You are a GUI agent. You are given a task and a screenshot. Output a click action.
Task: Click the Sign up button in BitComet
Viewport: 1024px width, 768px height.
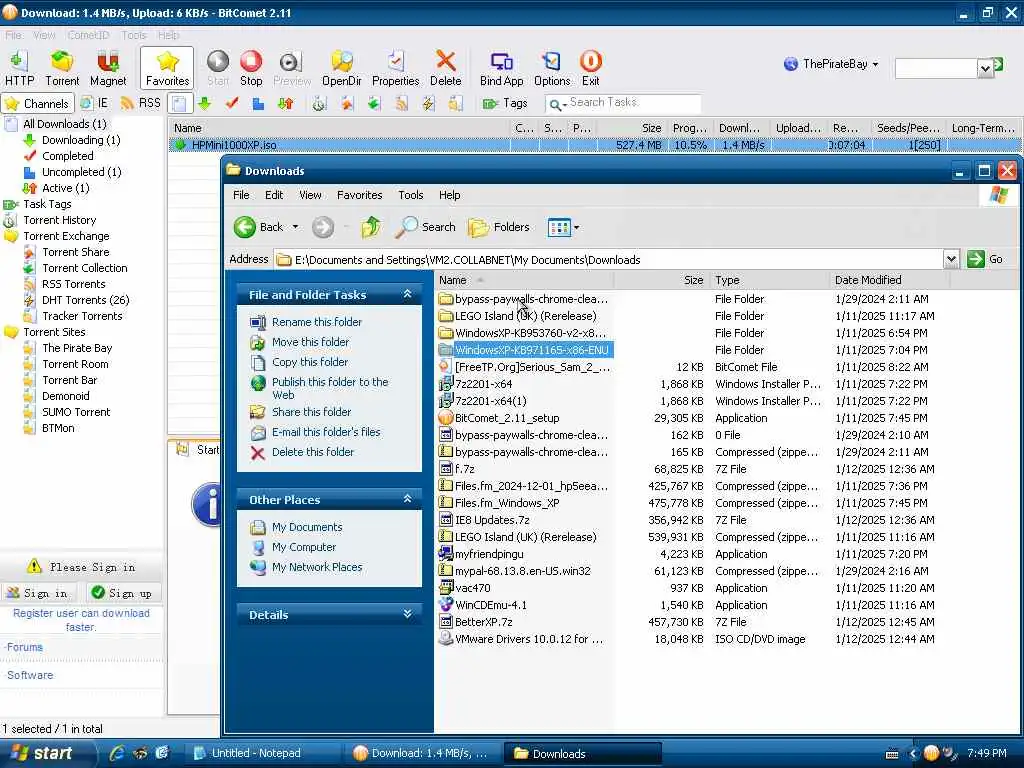pyautogui.click(x=122, y=593)
